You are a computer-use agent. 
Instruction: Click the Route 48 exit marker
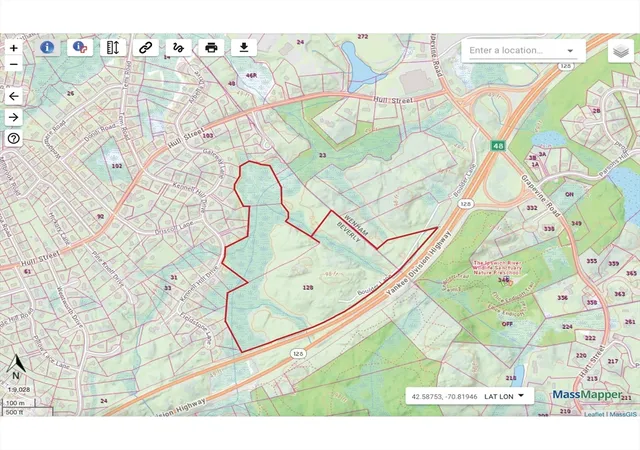498,145
